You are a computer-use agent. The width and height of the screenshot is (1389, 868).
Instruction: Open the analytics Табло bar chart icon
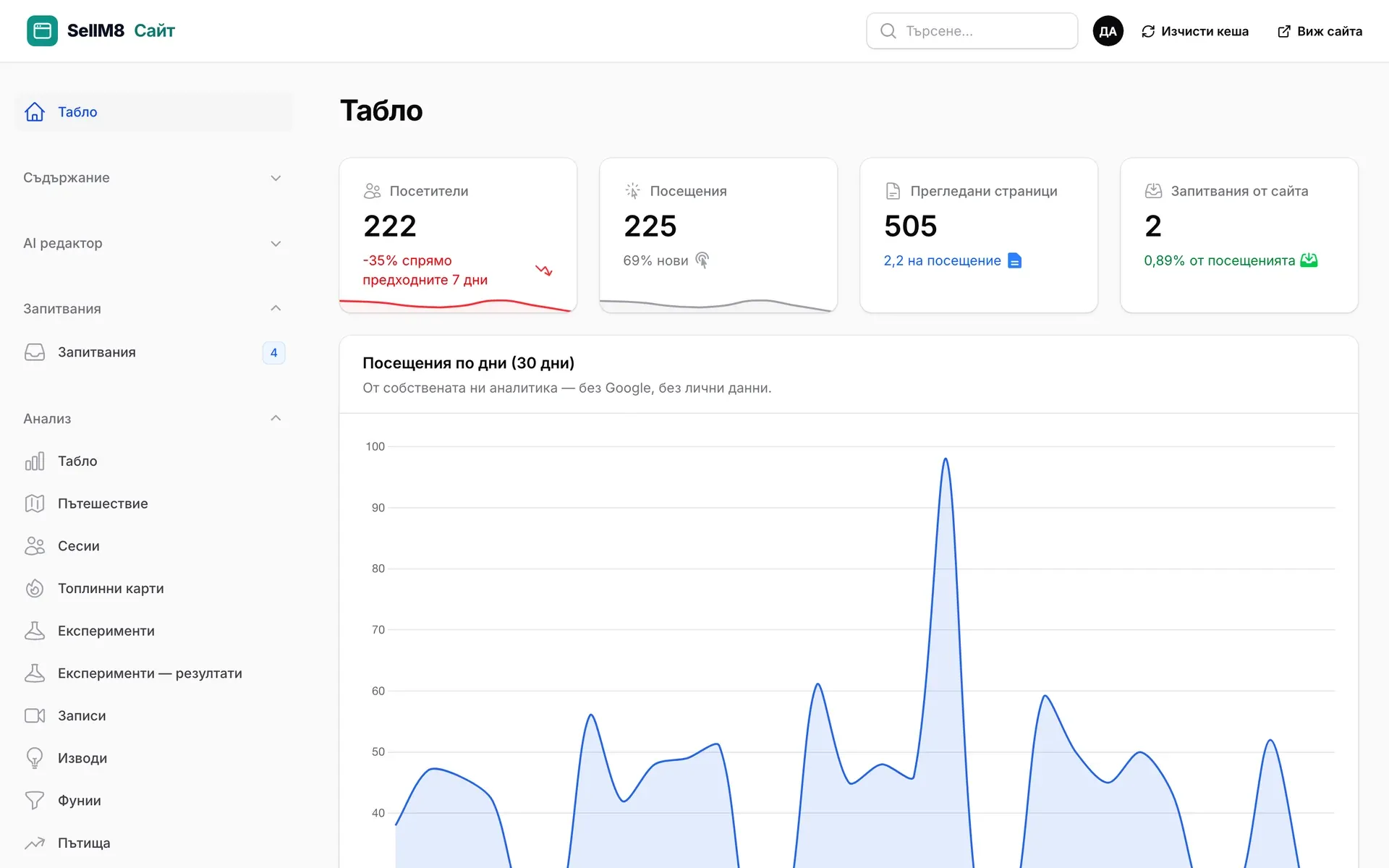35,461
